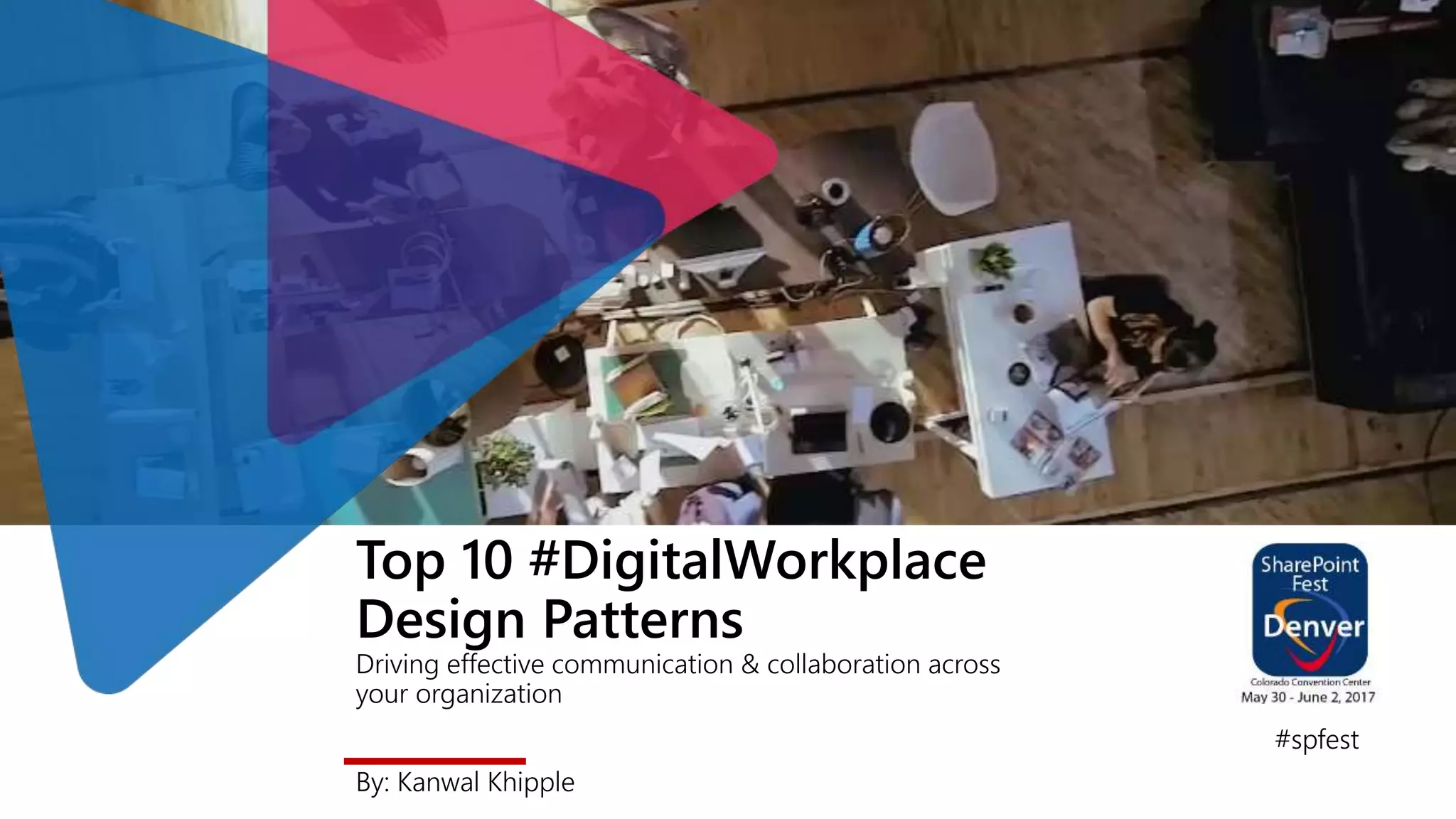Click the 'your organization' subtitle line
The width and height of the screenshot is (1456, 819).
459,694
